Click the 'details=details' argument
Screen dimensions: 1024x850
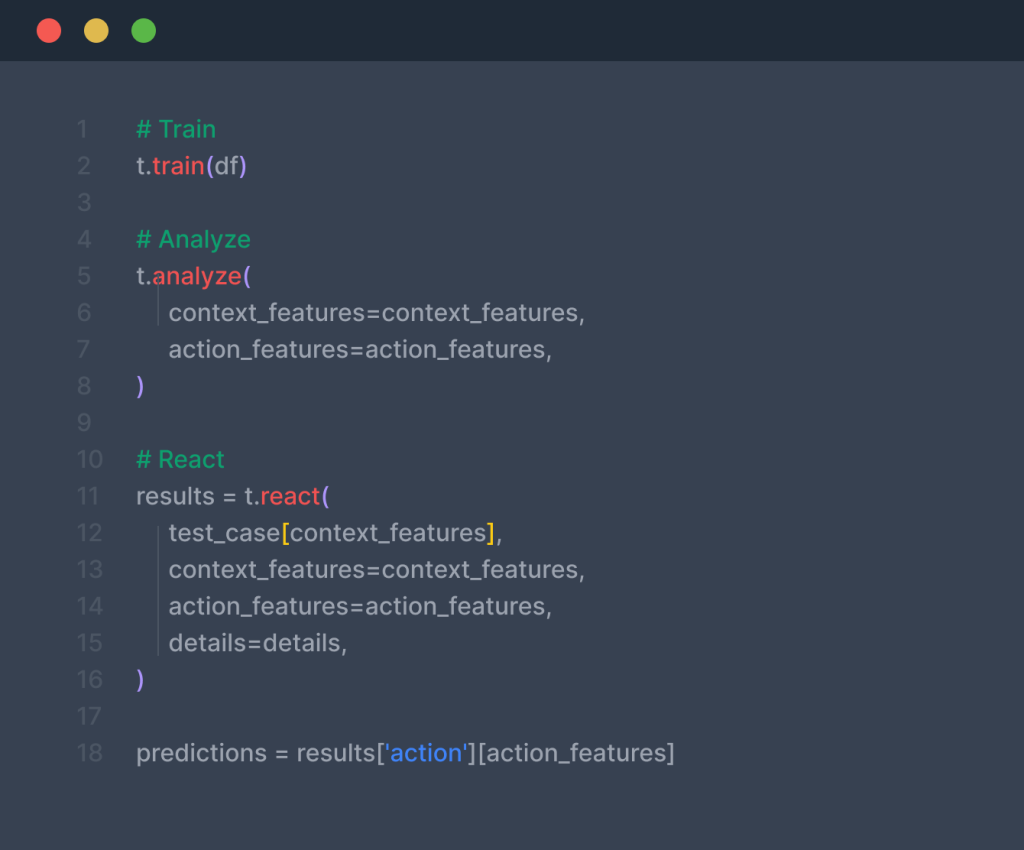257,643
